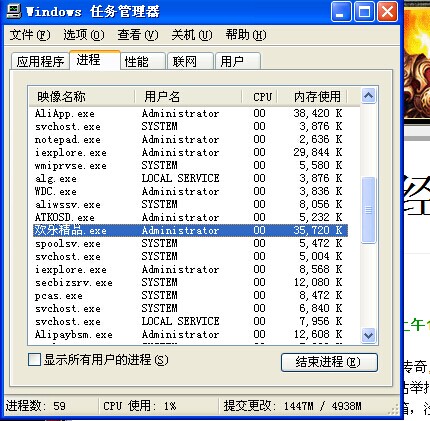
Task: Maximize the Task Manager window
Action: 364,12
